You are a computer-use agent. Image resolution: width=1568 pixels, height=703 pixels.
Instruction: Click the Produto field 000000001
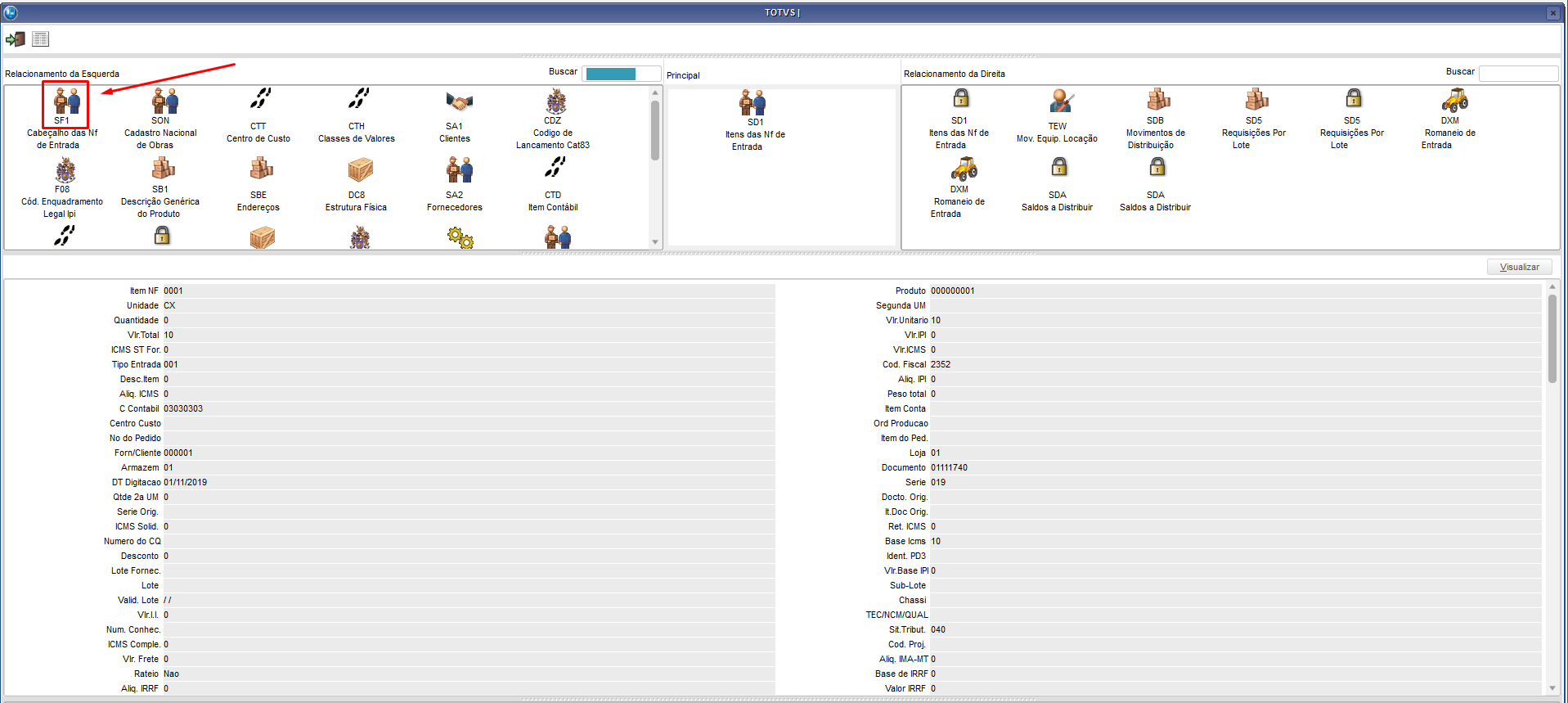1235,291
